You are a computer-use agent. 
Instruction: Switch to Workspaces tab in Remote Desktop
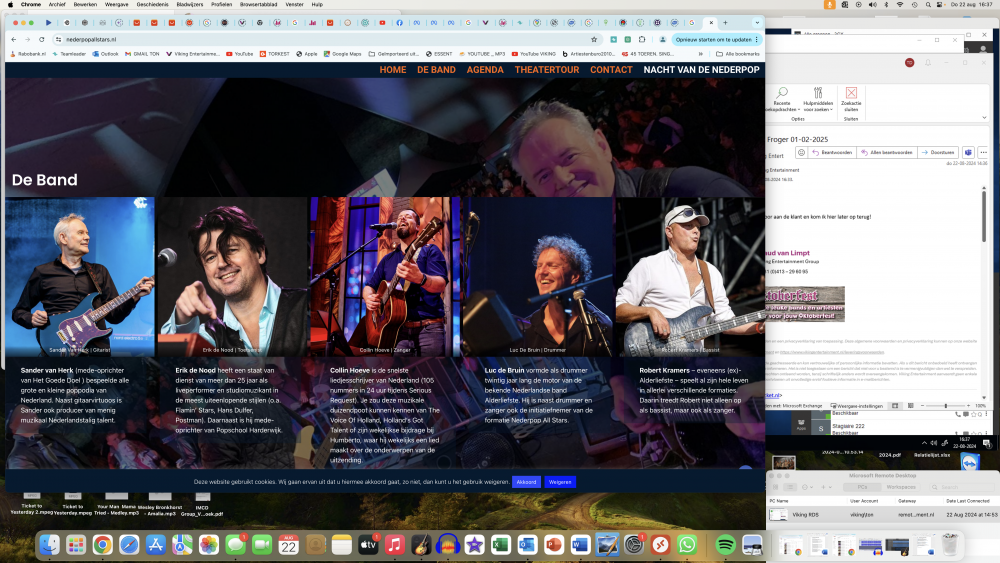901,487
